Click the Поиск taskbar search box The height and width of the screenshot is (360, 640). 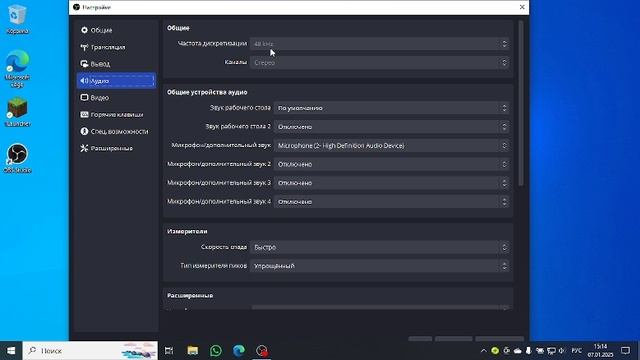[90, 351]
